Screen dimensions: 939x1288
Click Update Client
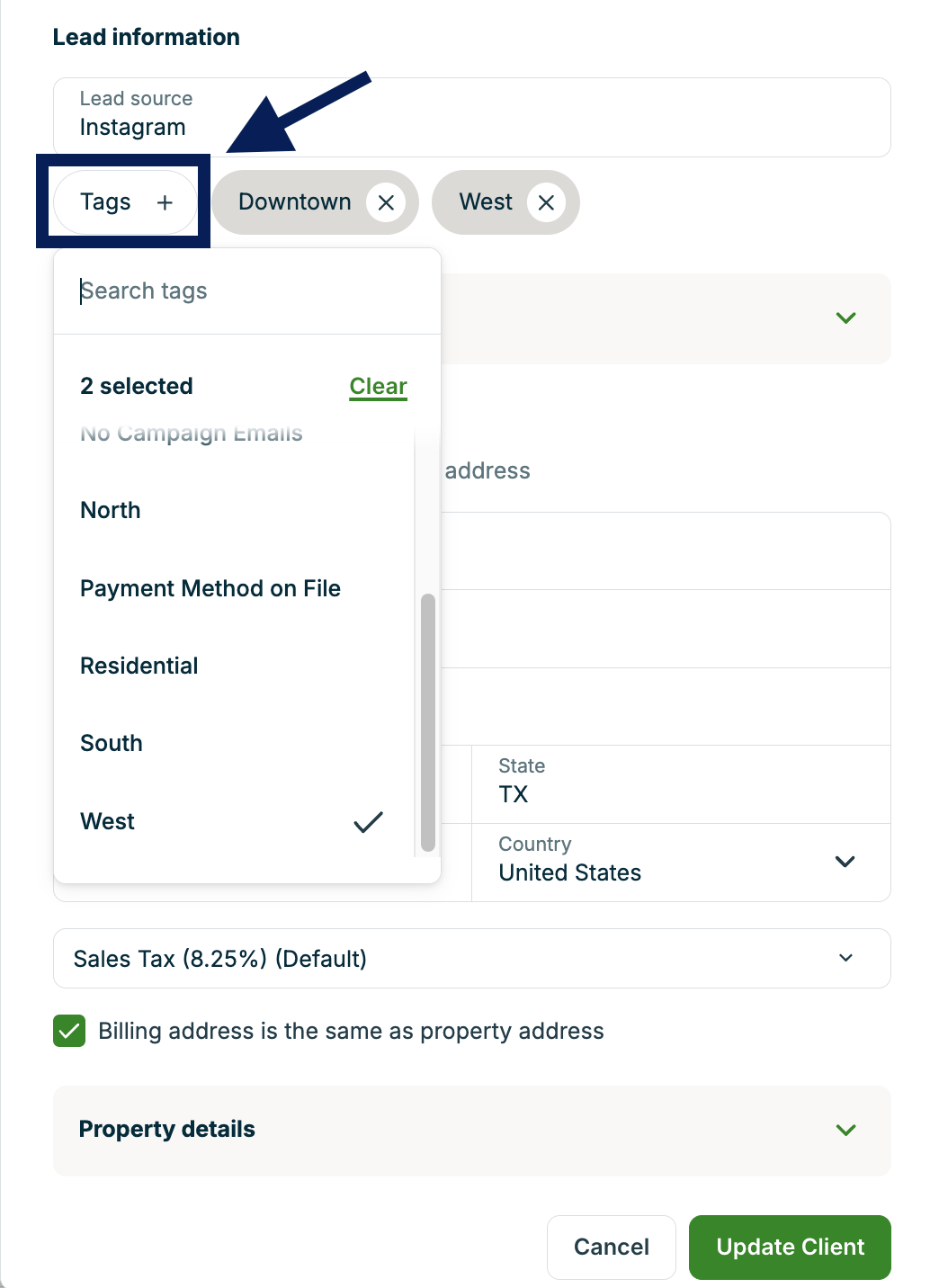789,1248
